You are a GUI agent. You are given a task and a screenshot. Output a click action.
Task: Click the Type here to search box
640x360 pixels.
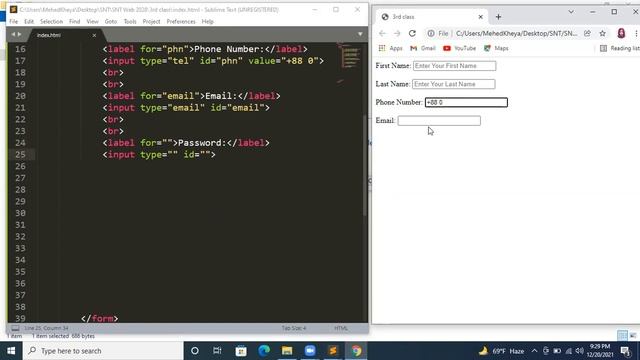103,351
